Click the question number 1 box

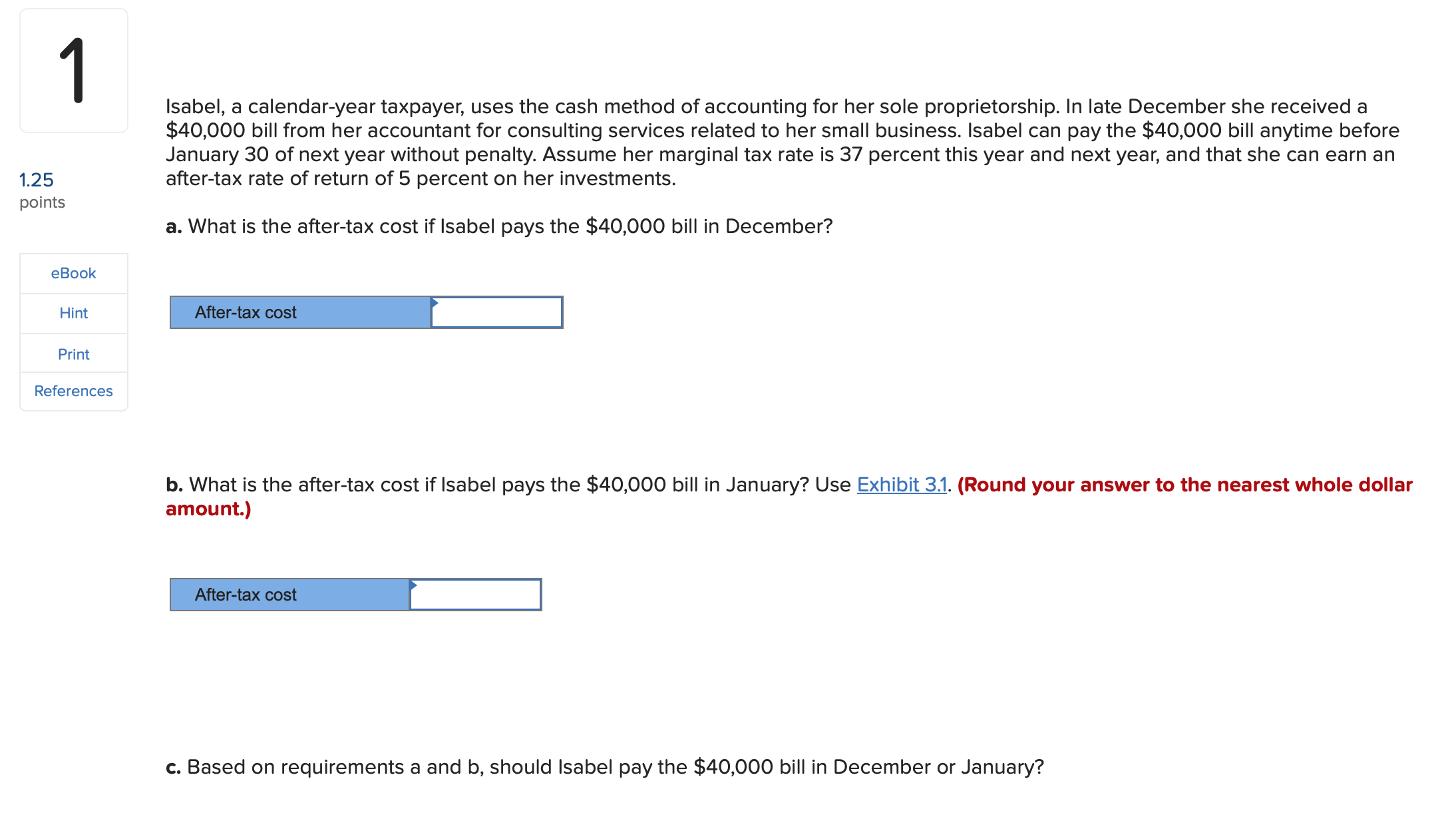(x=73, y=70)
